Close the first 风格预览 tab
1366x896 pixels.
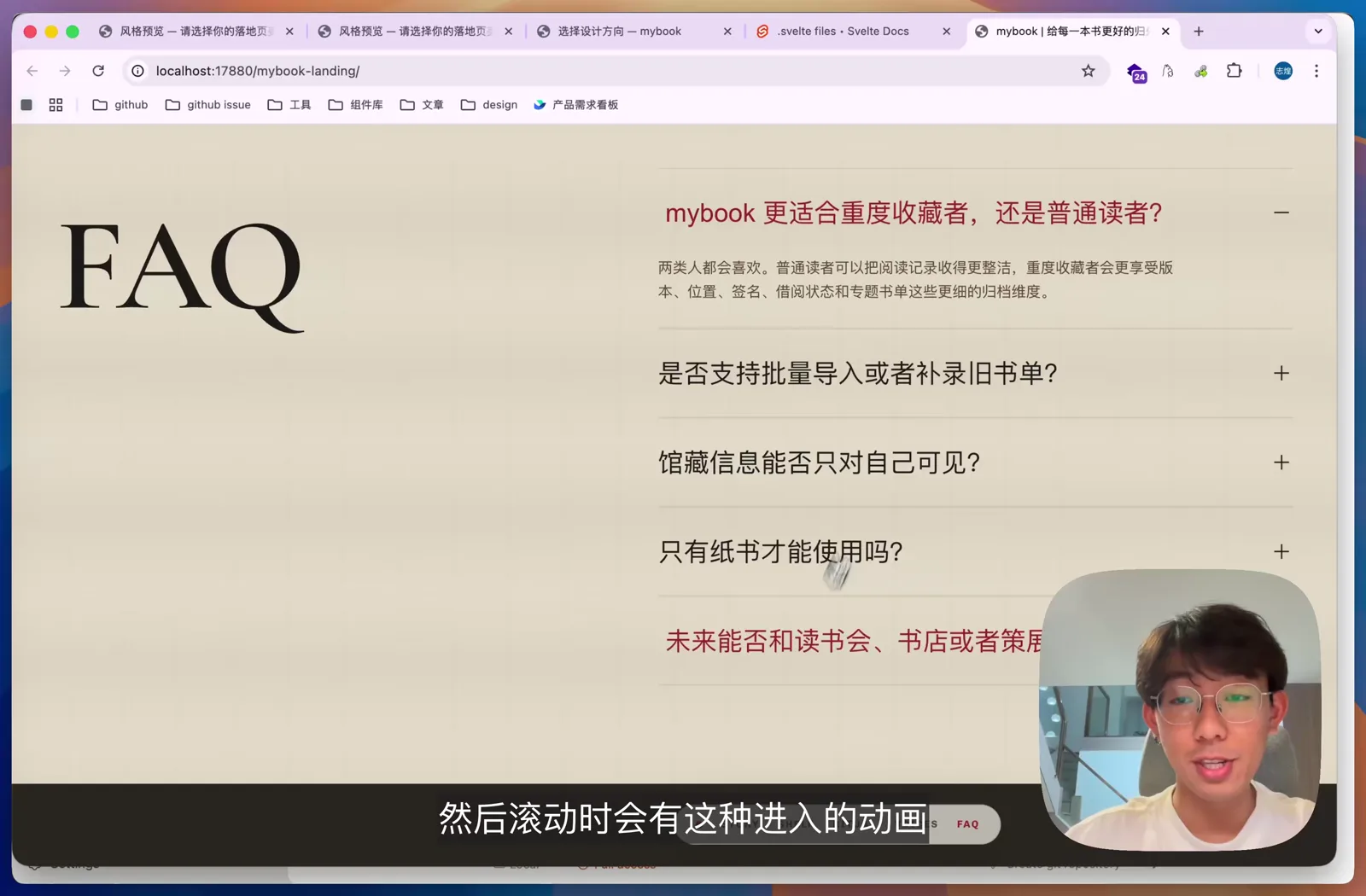pyautogui.click(x=289, y=32)
